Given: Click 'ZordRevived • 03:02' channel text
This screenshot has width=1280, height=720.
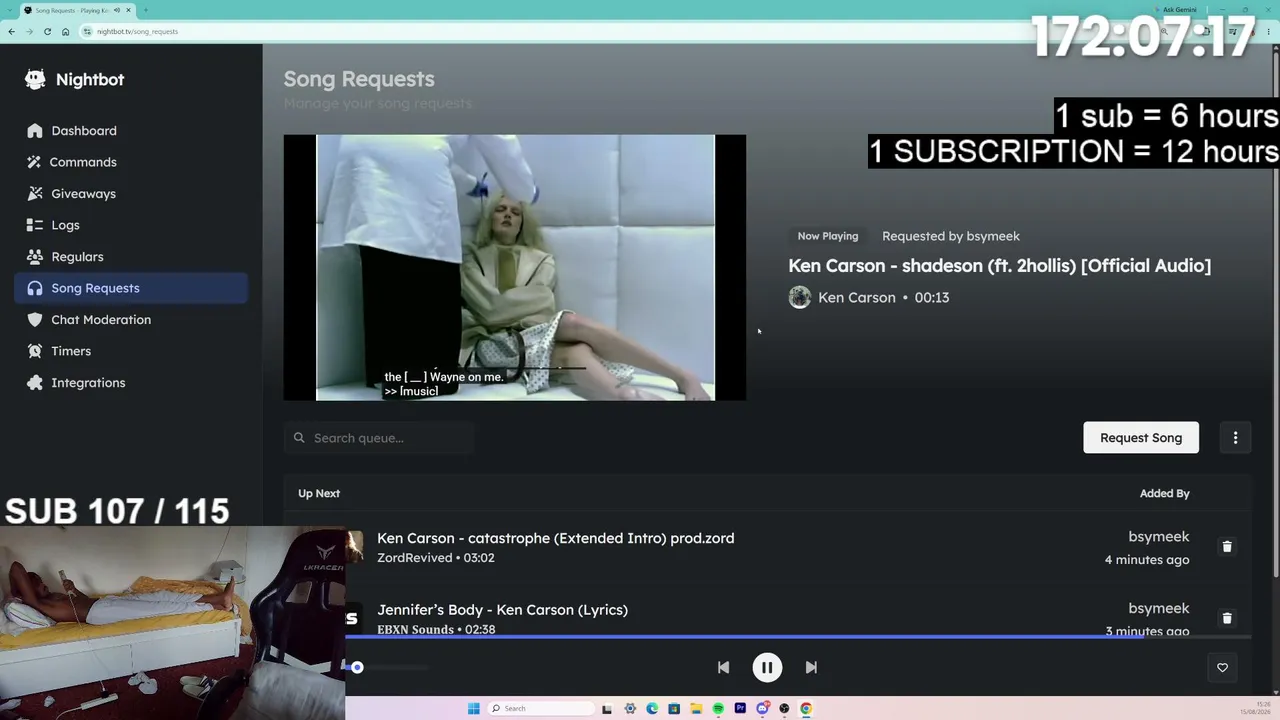Looking at the screenshot, I should 436,558.
